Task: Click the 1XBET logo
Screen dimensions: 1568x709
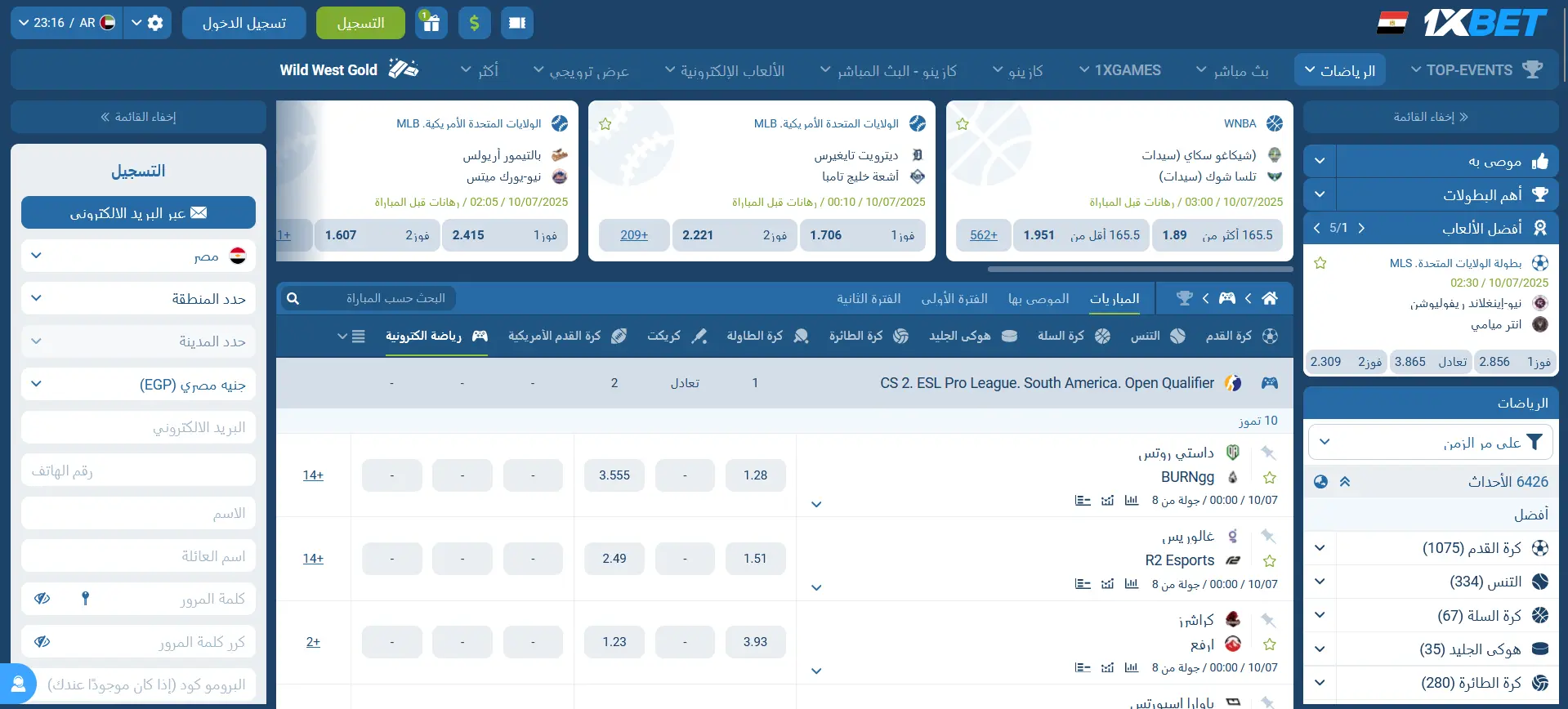Action: (1485, 23)
